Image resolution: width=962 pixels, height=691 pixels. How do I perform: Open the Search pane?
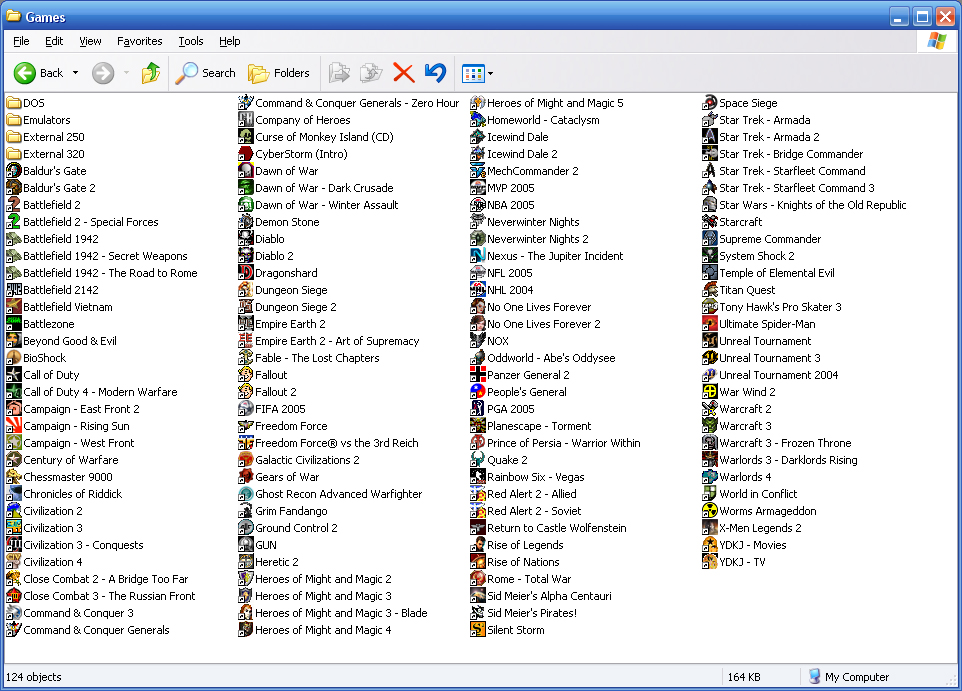[x=206, y=73]
